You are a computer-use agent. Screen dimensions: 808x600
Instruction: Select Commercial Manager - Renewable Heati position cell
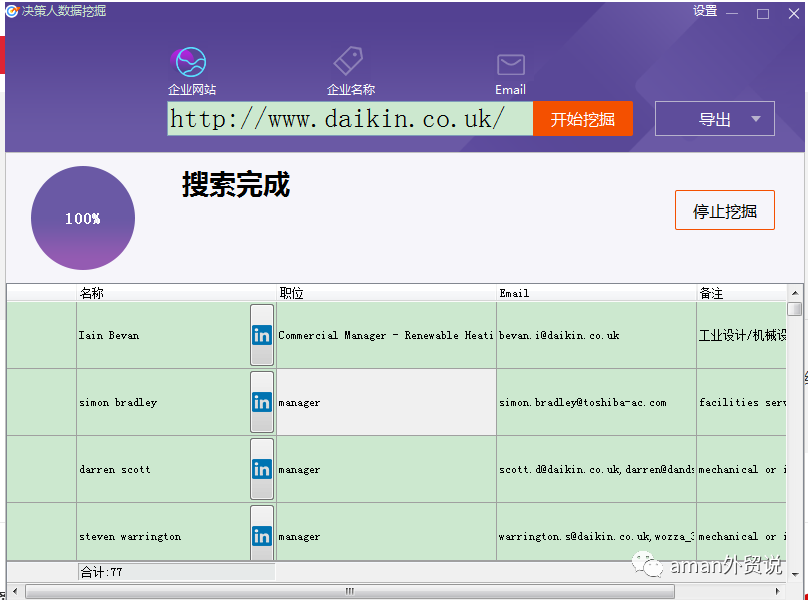coord(386,335)
